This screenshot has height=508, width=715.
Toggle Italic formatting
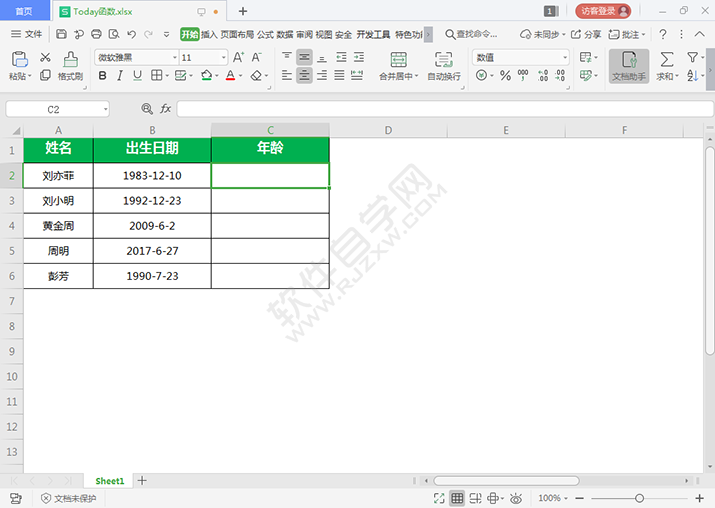tap(120, 75)
